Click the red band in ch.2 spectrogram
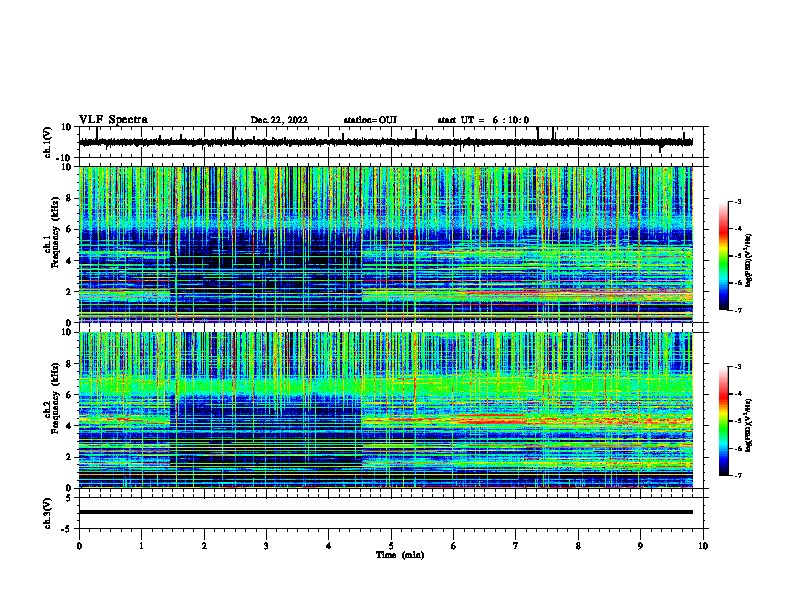Screen dimensions: 792x612 pos(490,420)
